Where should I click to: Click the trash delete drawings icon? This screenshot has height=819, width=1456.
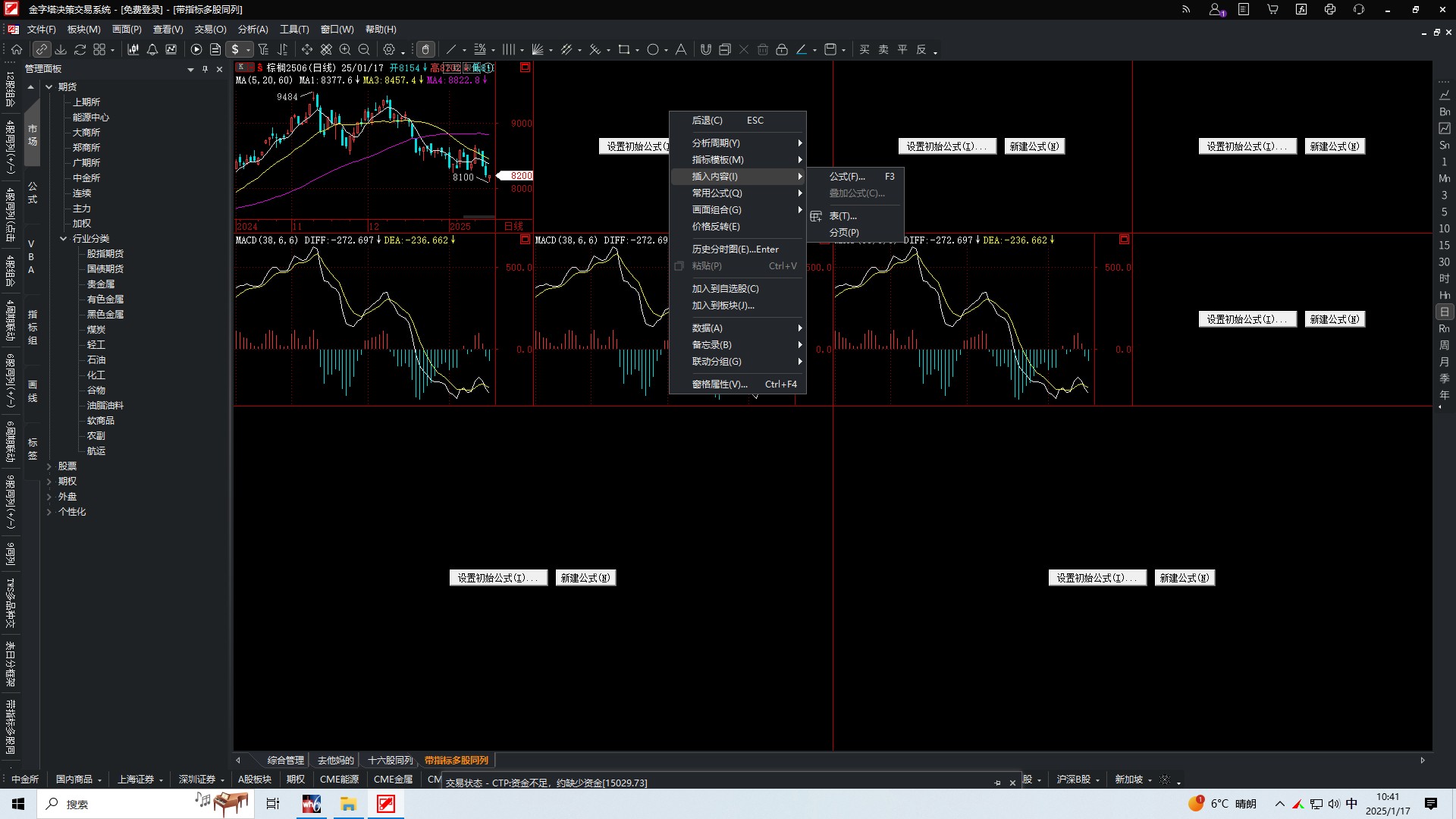coord(763,49)
